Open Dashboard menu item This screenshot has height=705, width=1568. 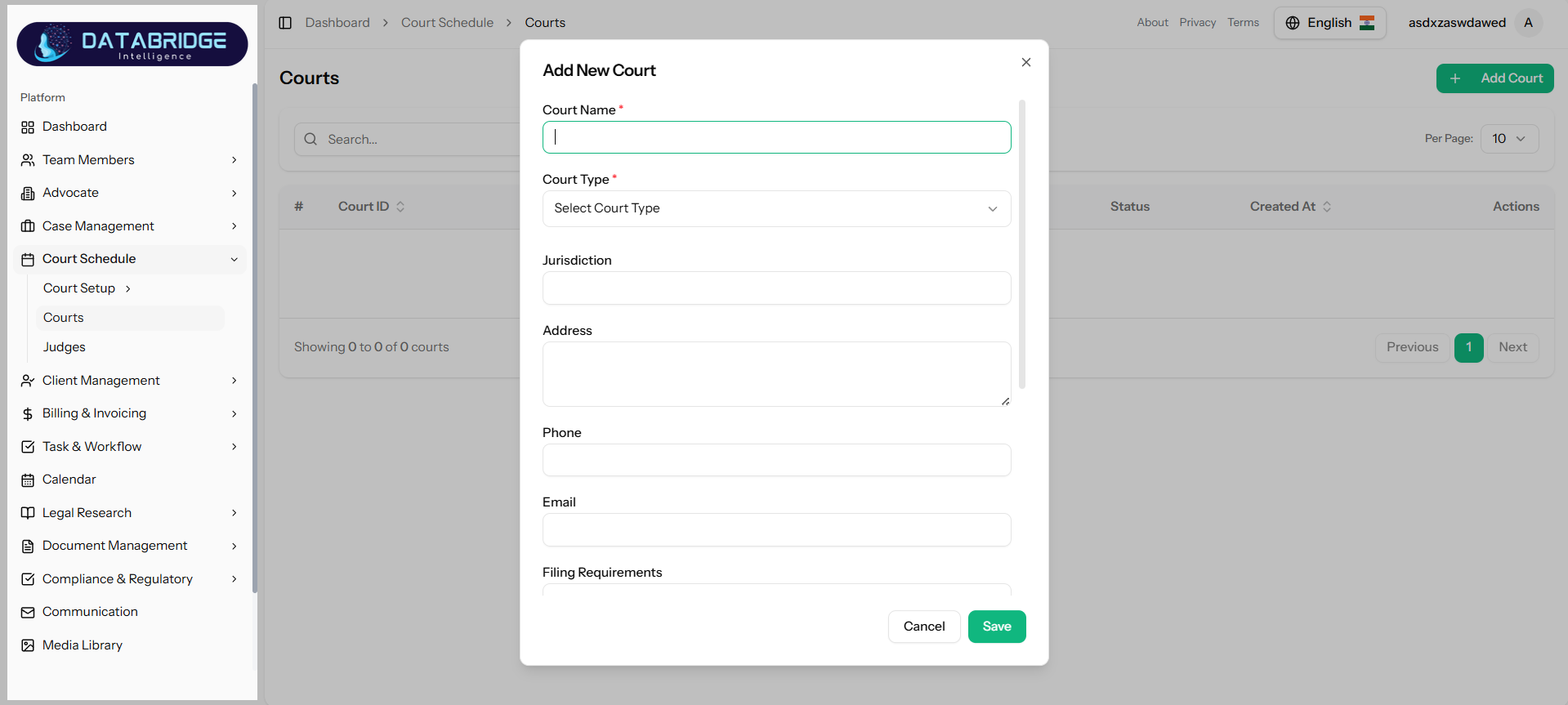click(x=130, y=127)
